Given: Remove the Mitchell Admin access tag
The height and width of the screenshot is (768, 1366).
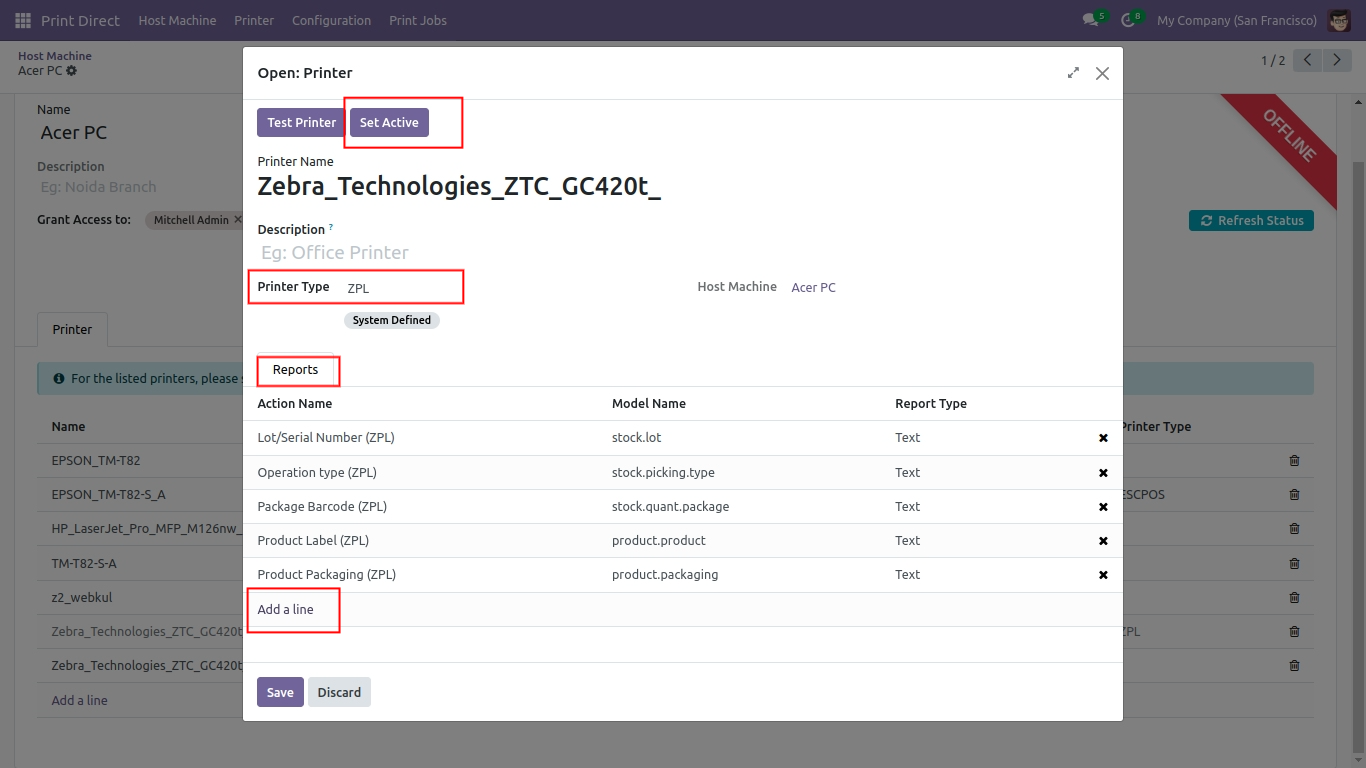Looking at the screenshot, I should point(237,220).
